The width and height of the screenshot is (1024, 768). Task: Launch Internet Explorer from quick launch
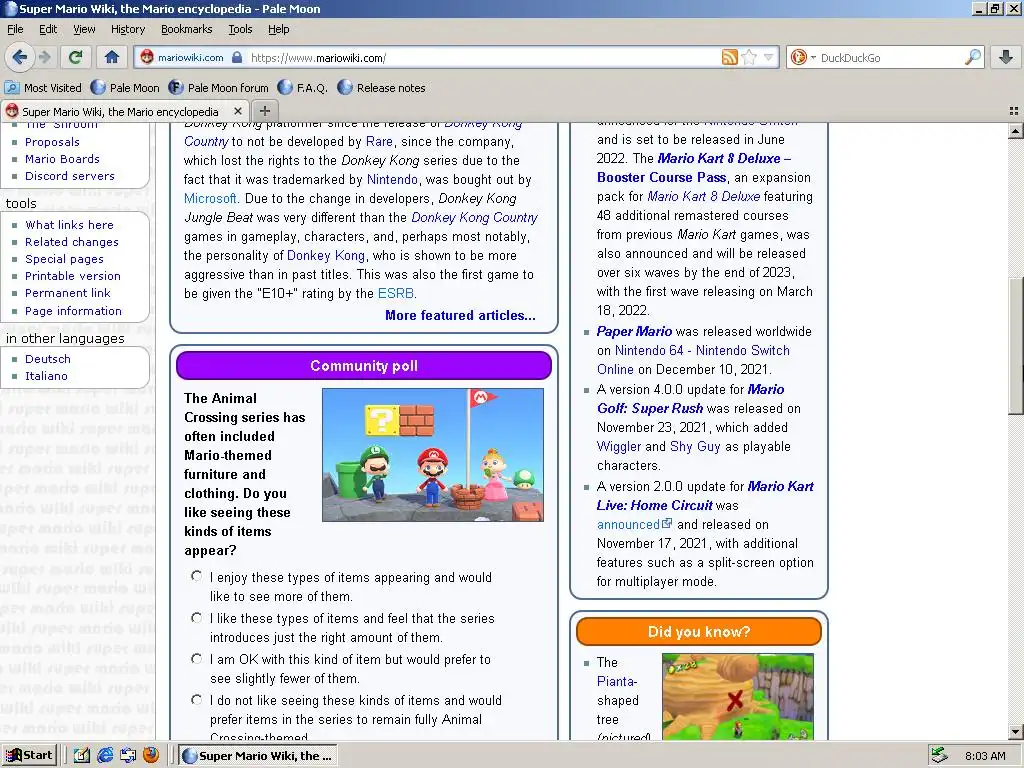coord(104,755)
